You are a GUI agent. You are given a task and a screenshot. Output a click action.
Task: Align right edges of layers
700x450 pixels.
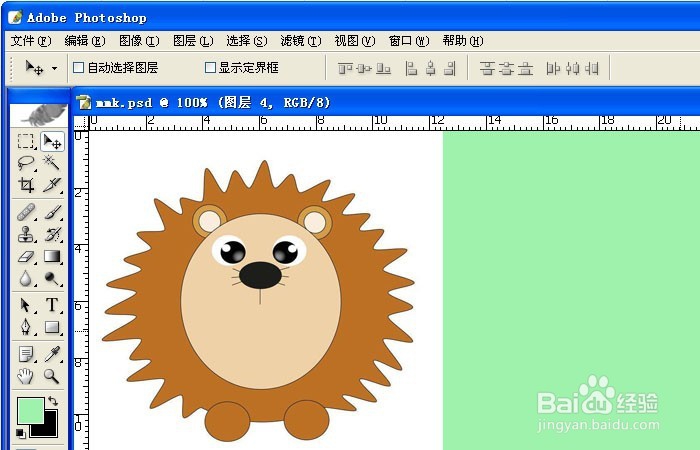pos(450,68)
